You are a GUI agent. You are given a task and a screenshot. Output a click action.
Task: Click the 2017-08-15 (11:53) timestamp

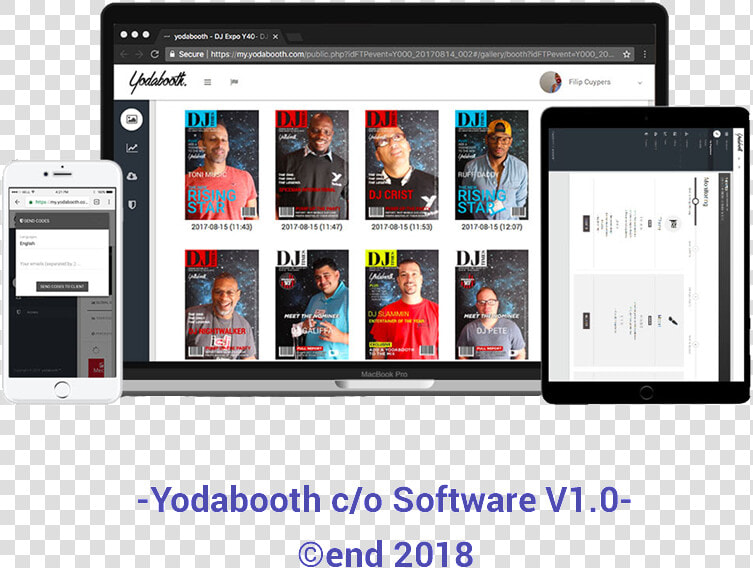point(401,227)
